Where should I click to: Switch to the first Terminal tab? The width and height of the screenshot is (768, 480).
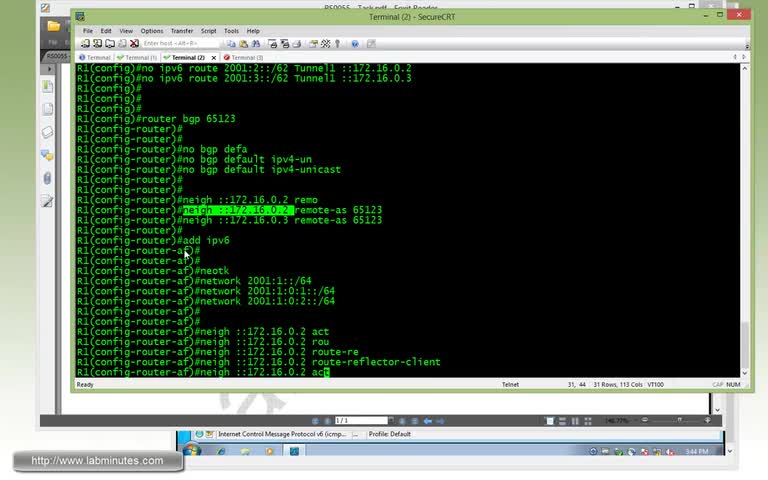tap(95, 57)
